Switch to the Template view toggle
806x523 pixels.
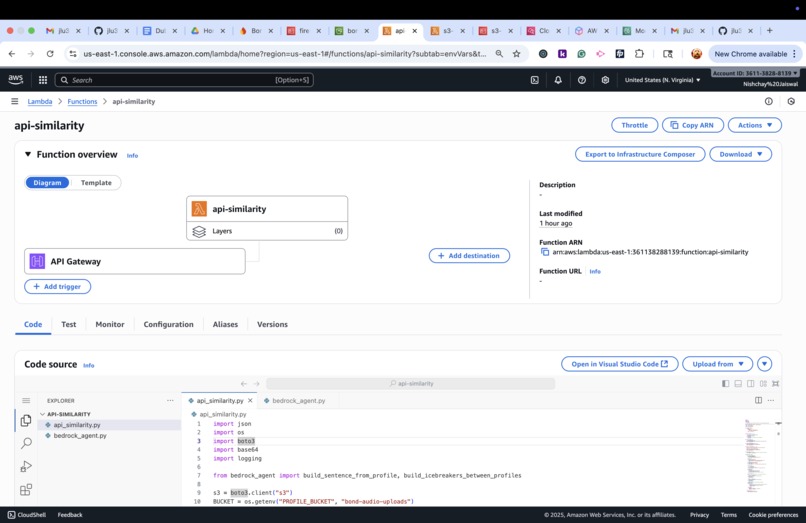tap(96, 183)
